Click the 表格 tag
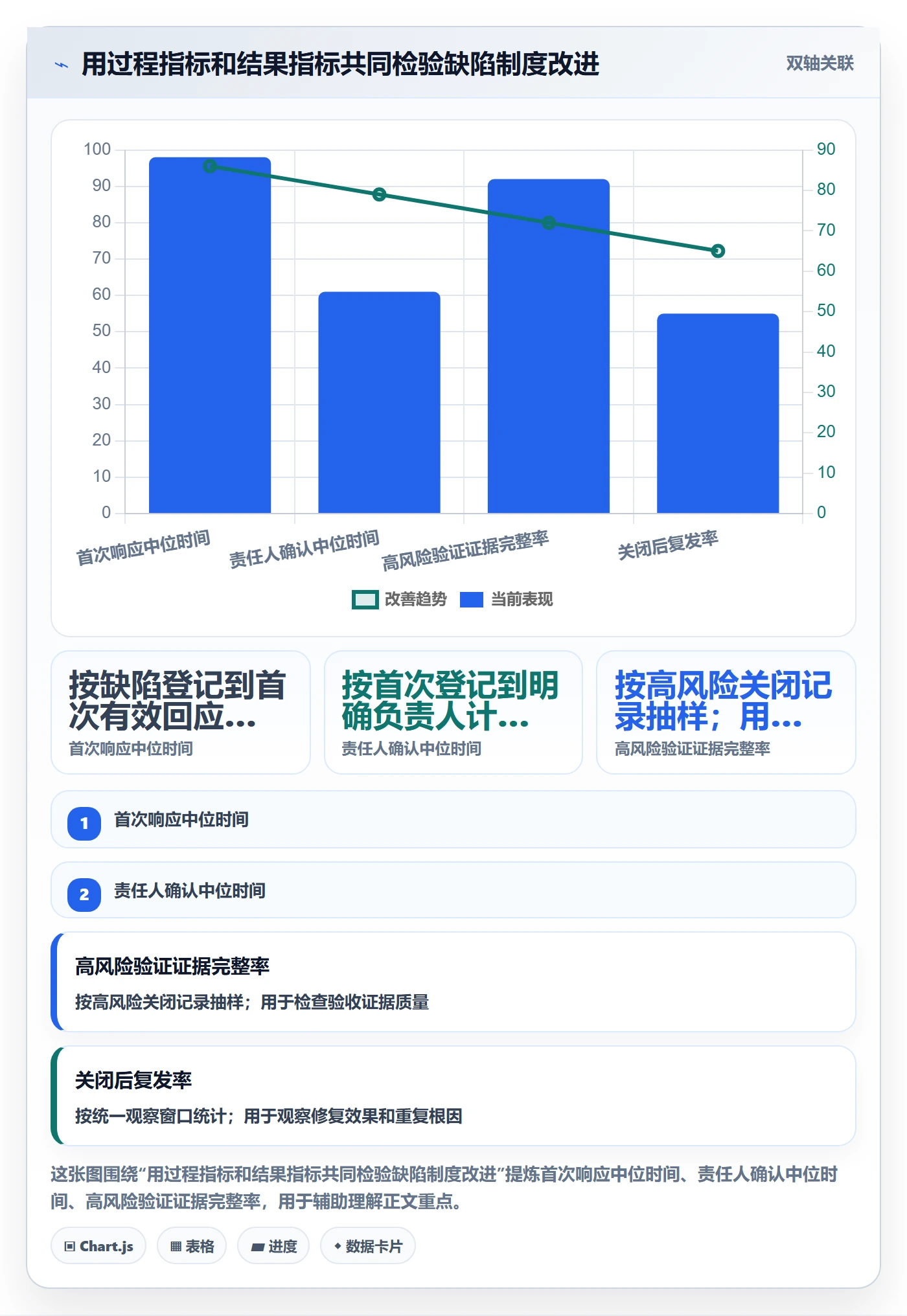907x1316 pixels. 192,1245
